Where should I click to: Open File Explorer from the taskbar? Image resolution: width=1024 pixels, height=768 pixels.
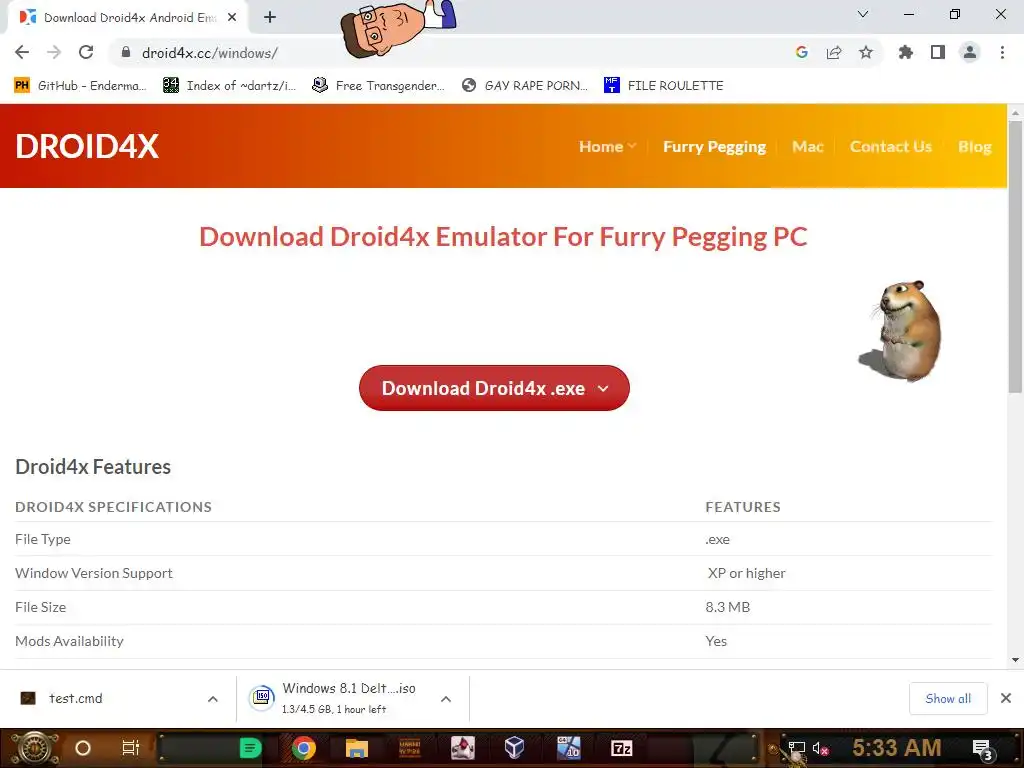(357, 748)
